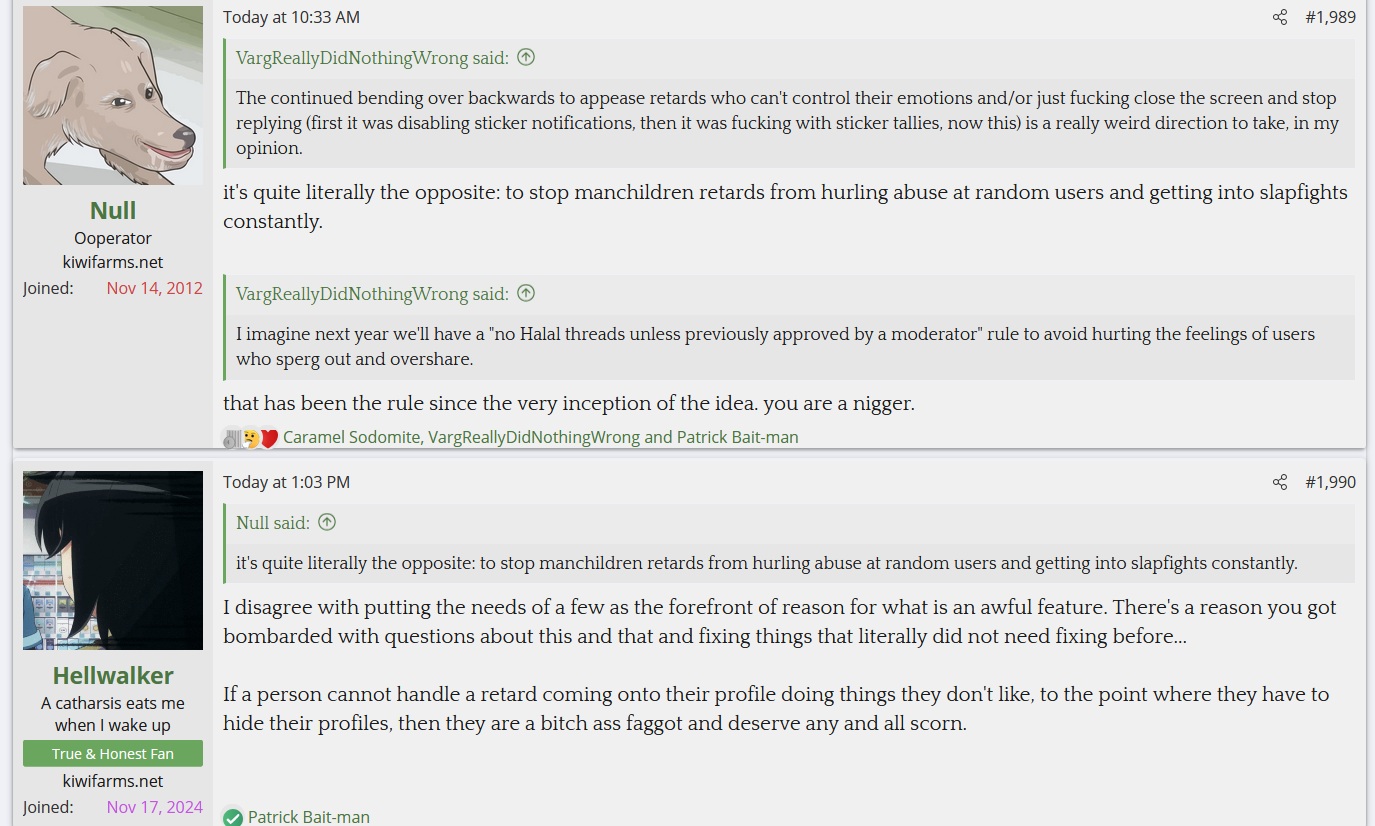Open Null's username profile link
Viewport: 1375px width, 826px height.
pyautogui.click(x=113, y=210)
